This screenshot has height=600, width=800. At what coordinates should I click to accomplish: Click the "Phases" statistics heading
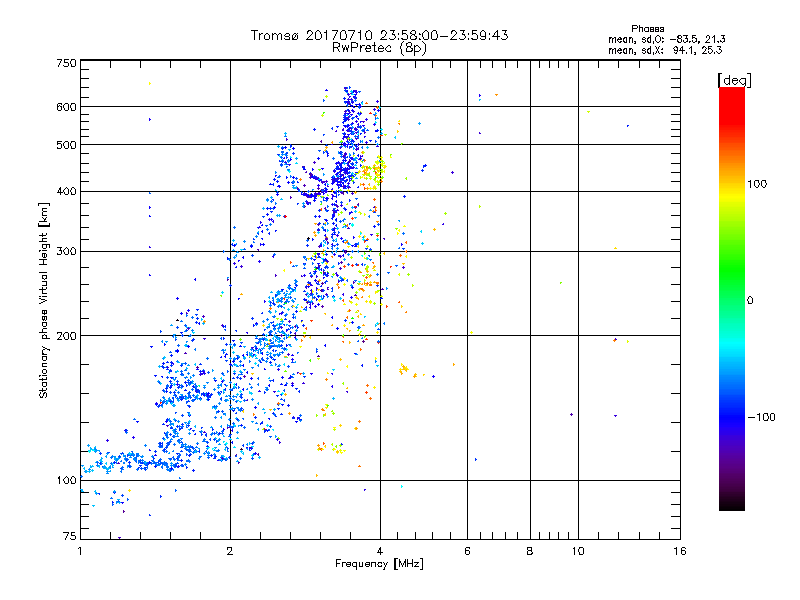coord(647,29)
